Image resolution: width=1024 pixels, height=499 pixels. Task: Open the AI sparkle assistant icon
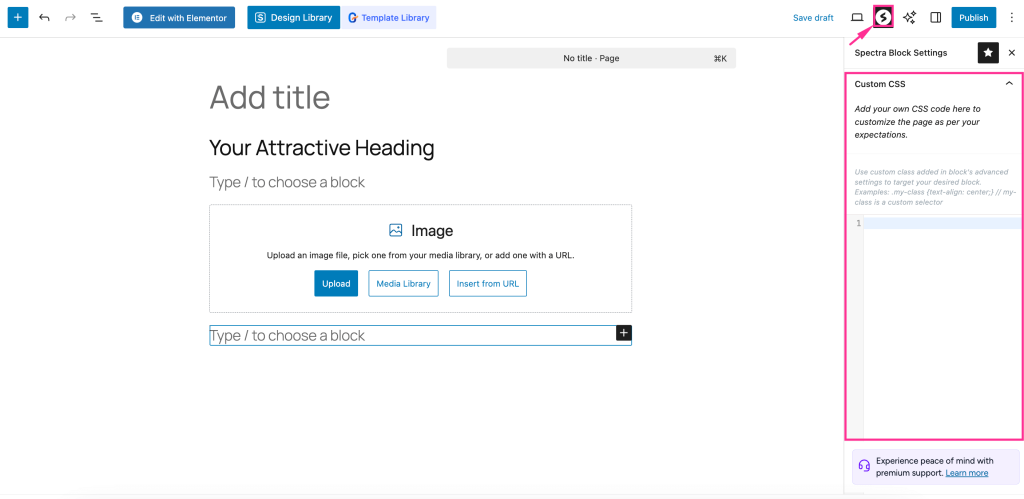(909, 17)
